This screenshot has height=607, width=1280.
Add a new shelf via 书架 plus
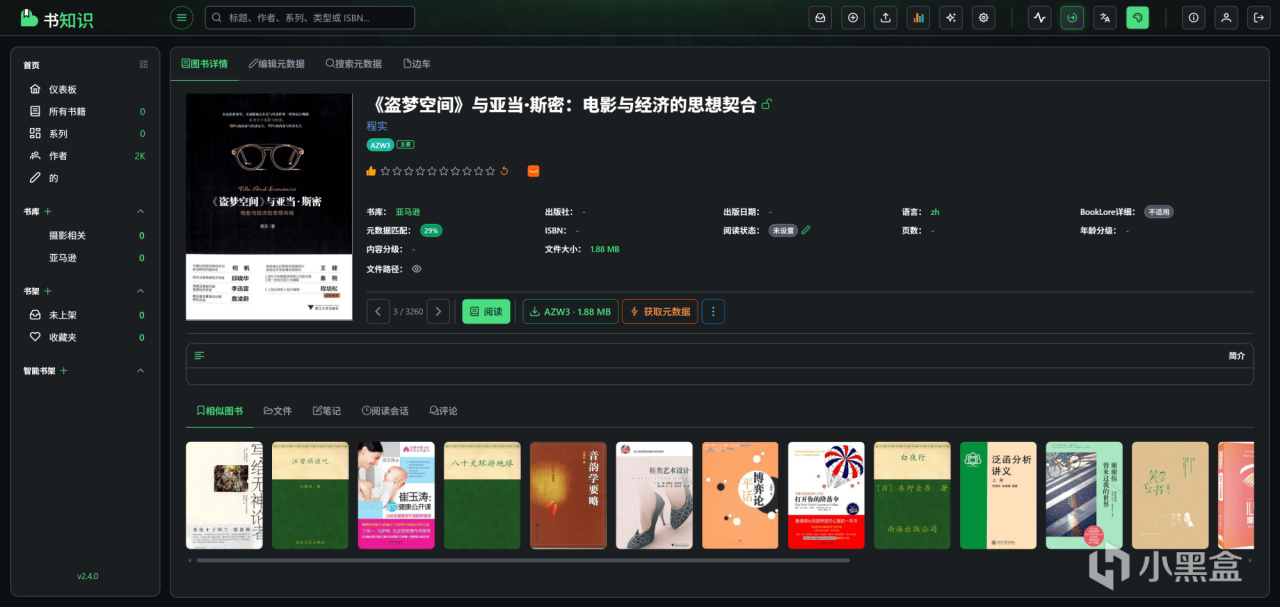(x=48, y=291)
